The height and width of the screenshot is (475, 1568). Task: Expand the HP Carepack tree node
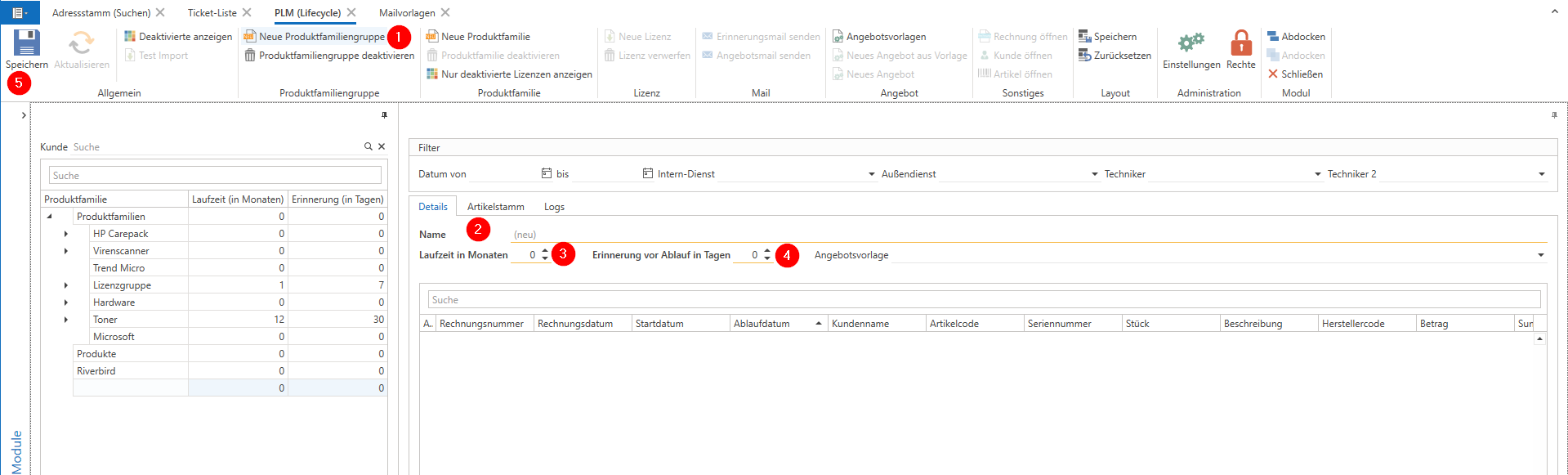coord(66,234)
